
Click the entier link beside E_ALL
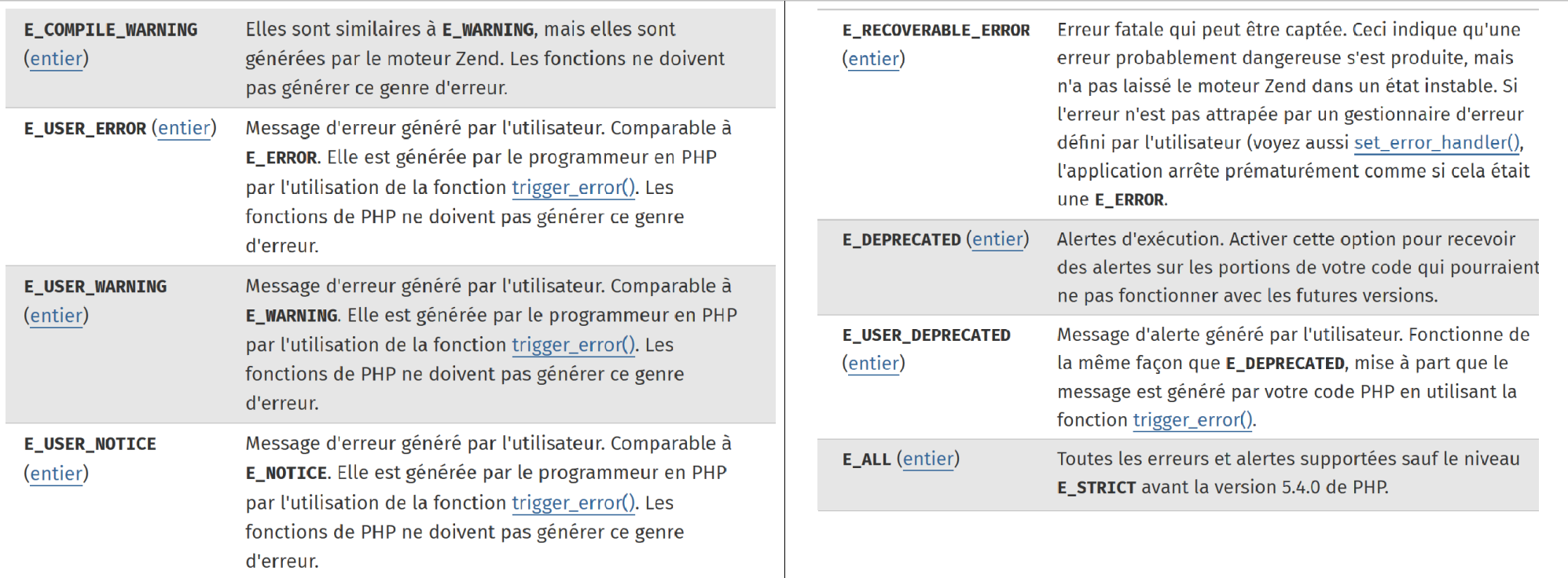coord(928,459)
